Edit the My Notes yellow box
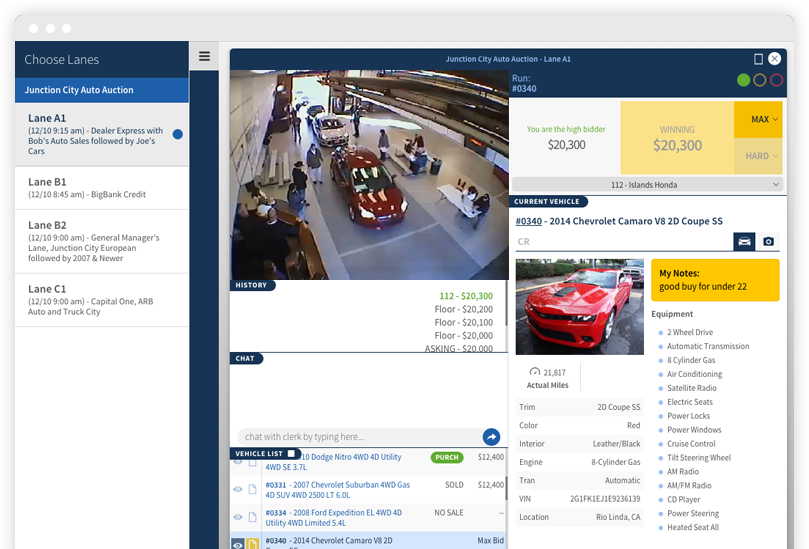The width and height of the screenshot is (809, 549). pyautogui.click(x=715, y=280)
